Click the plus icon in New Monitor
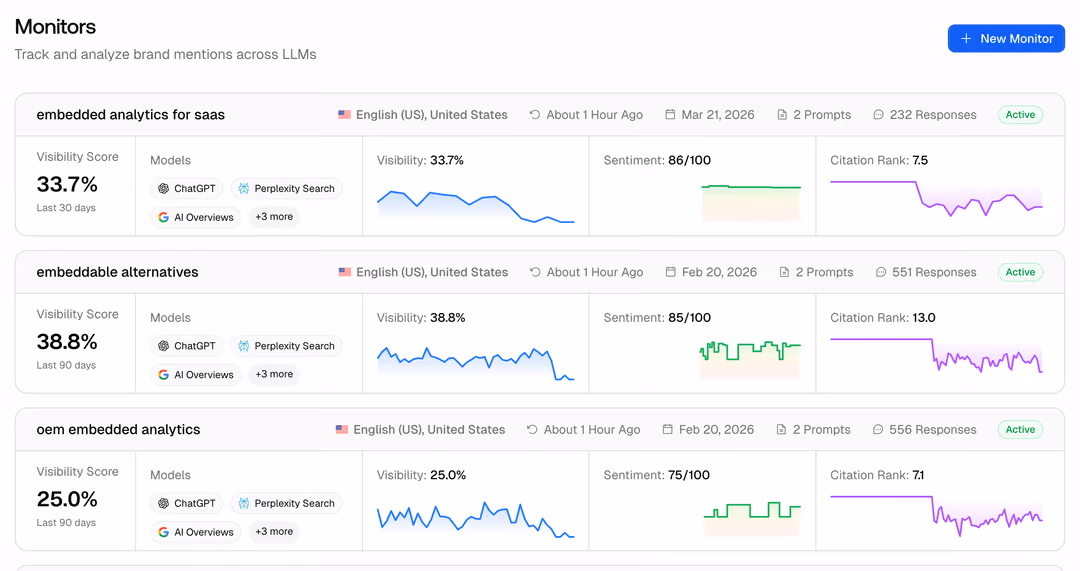 (x=966, y=39)
